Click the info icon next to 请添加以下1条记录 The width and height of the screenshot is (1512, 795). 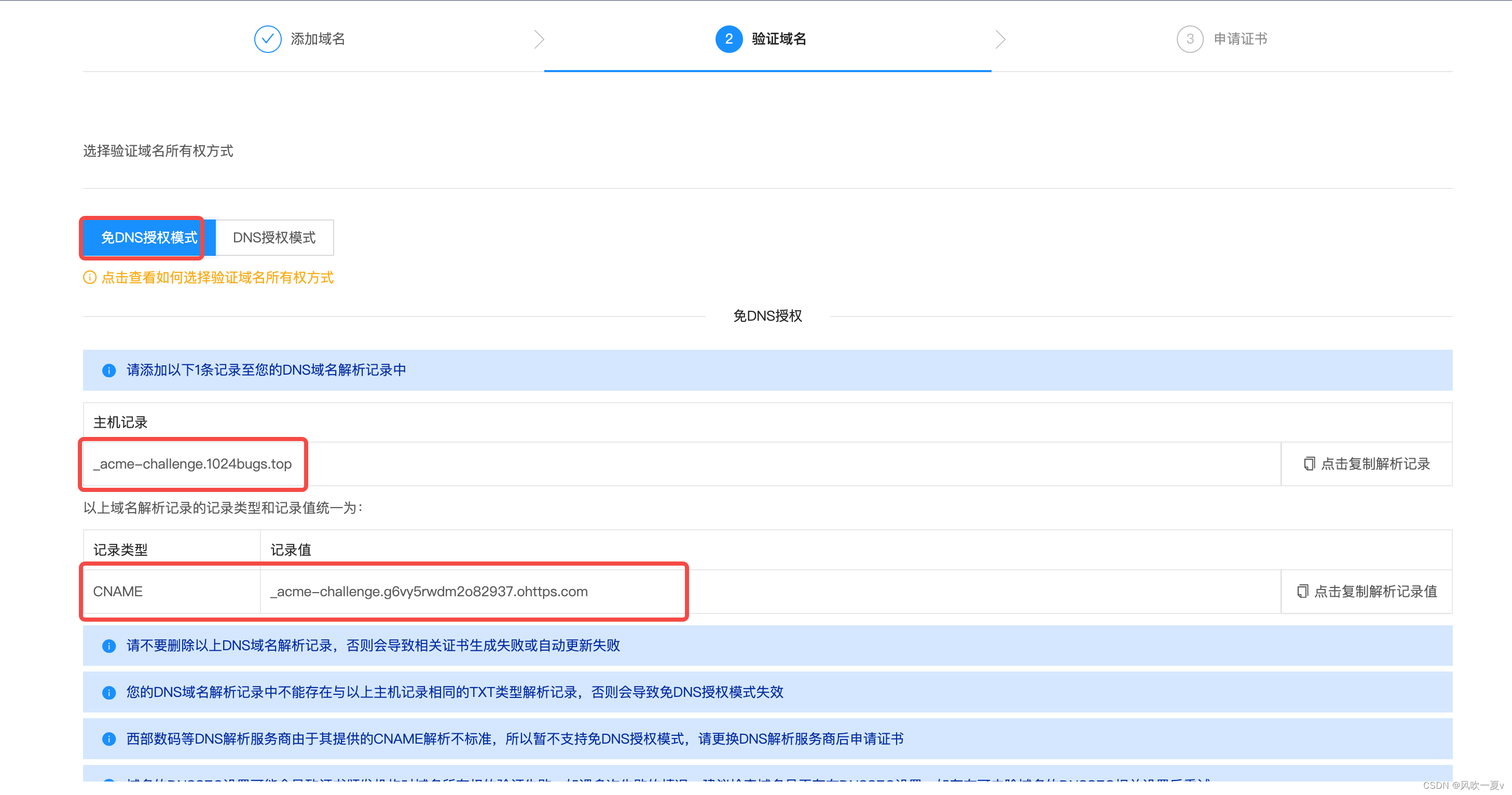pyautogui.click(x=108, y=370)
